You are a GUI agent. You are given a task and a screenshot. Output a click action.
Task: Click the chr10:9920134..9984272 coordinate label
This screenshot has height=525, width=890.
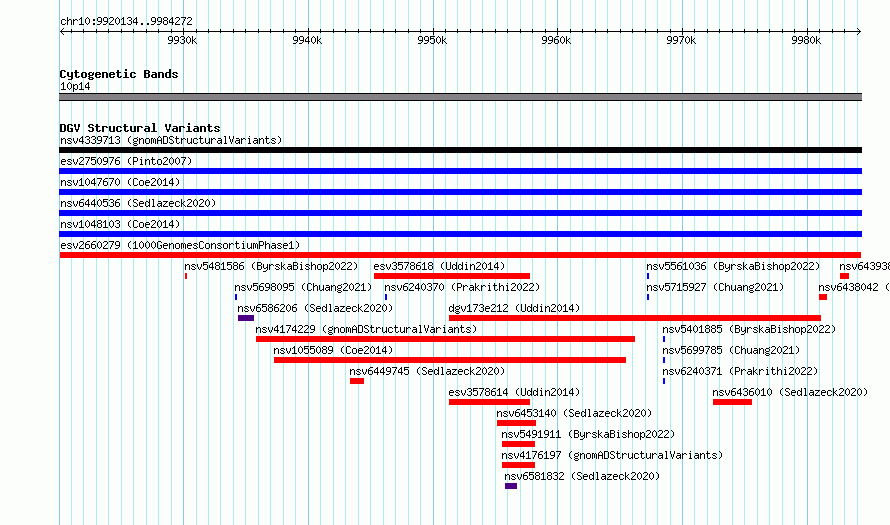[126, 21]
